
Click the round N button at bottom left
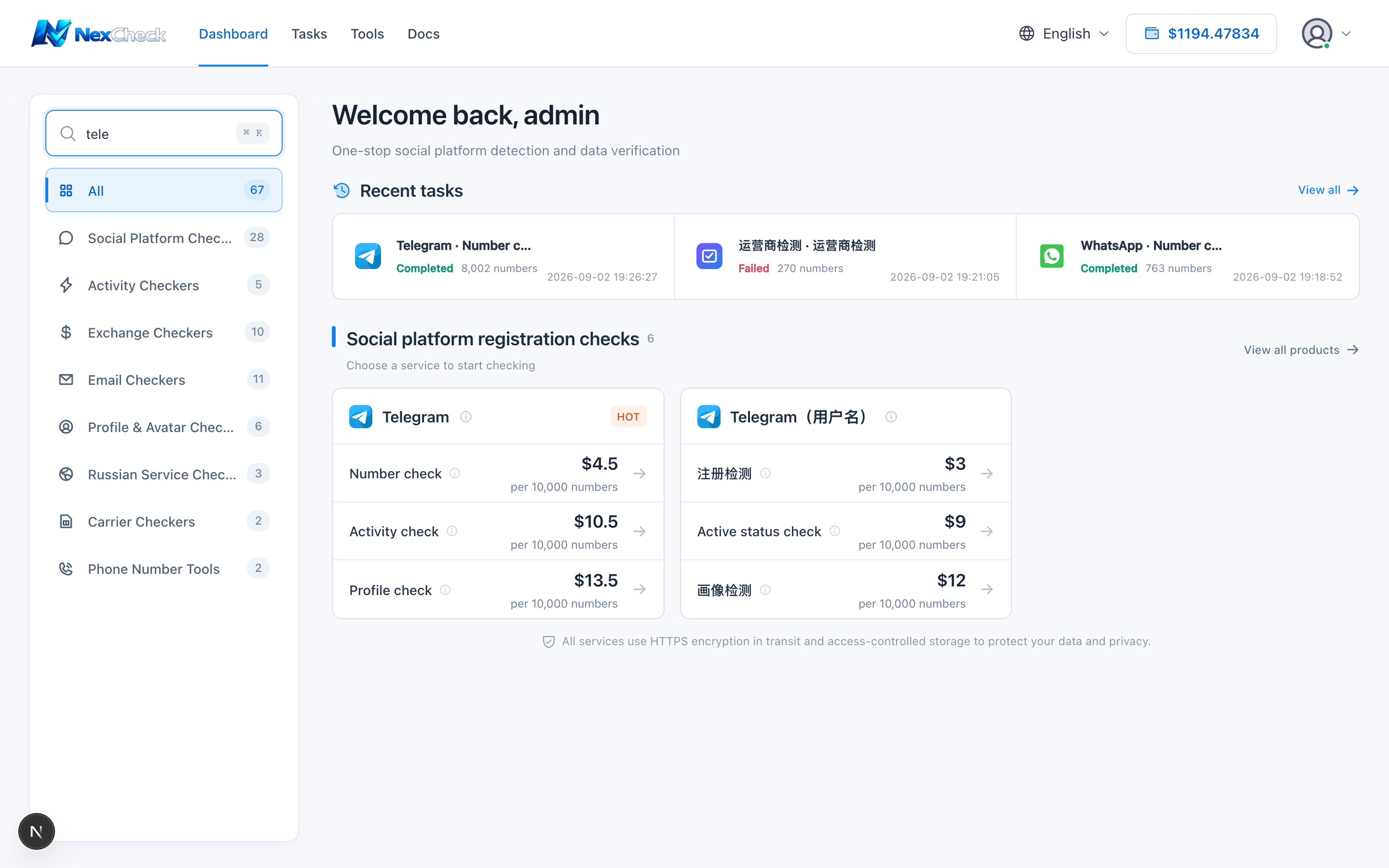pyautogui.click(x=36, y=831)
